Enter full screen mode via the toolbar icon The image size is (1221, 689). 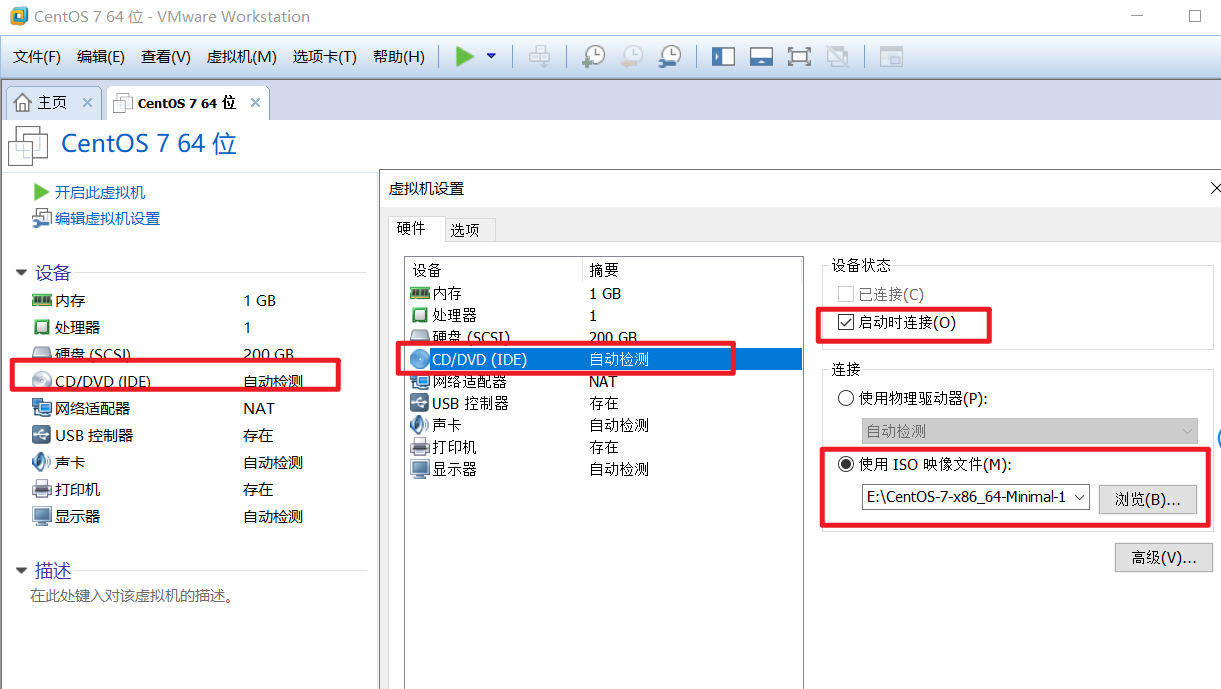point(799,56)
